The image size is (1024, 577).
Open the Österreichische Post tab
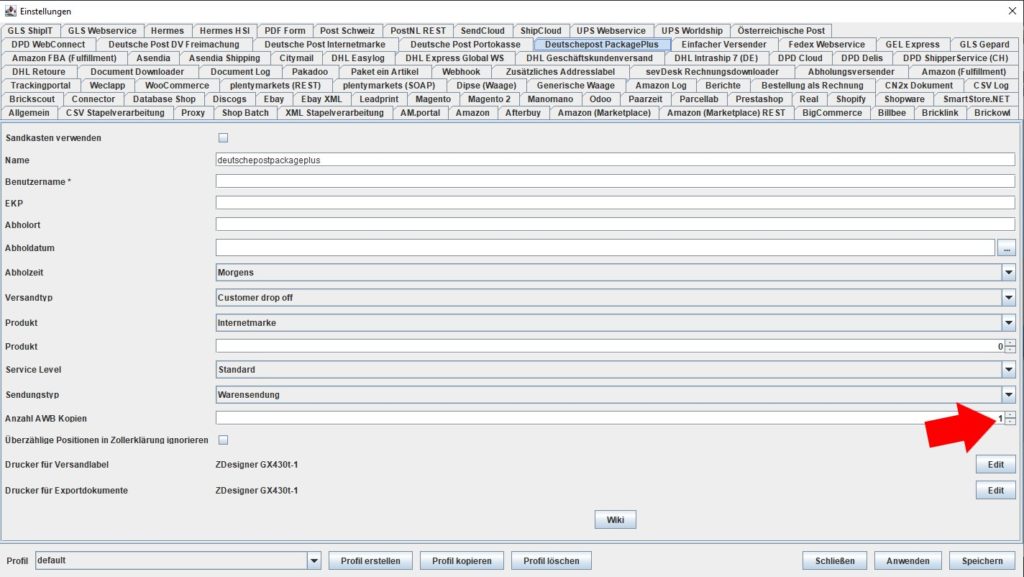coord(781,31)
